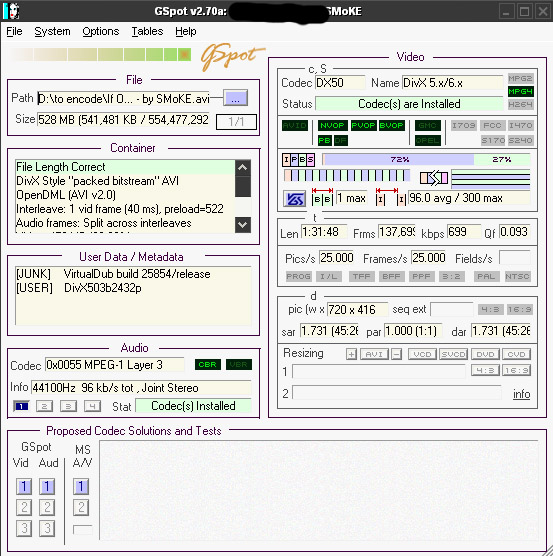Click the DVD resizing button
The height and width of the screenshot is (556, 553).
tap(485, 354)
